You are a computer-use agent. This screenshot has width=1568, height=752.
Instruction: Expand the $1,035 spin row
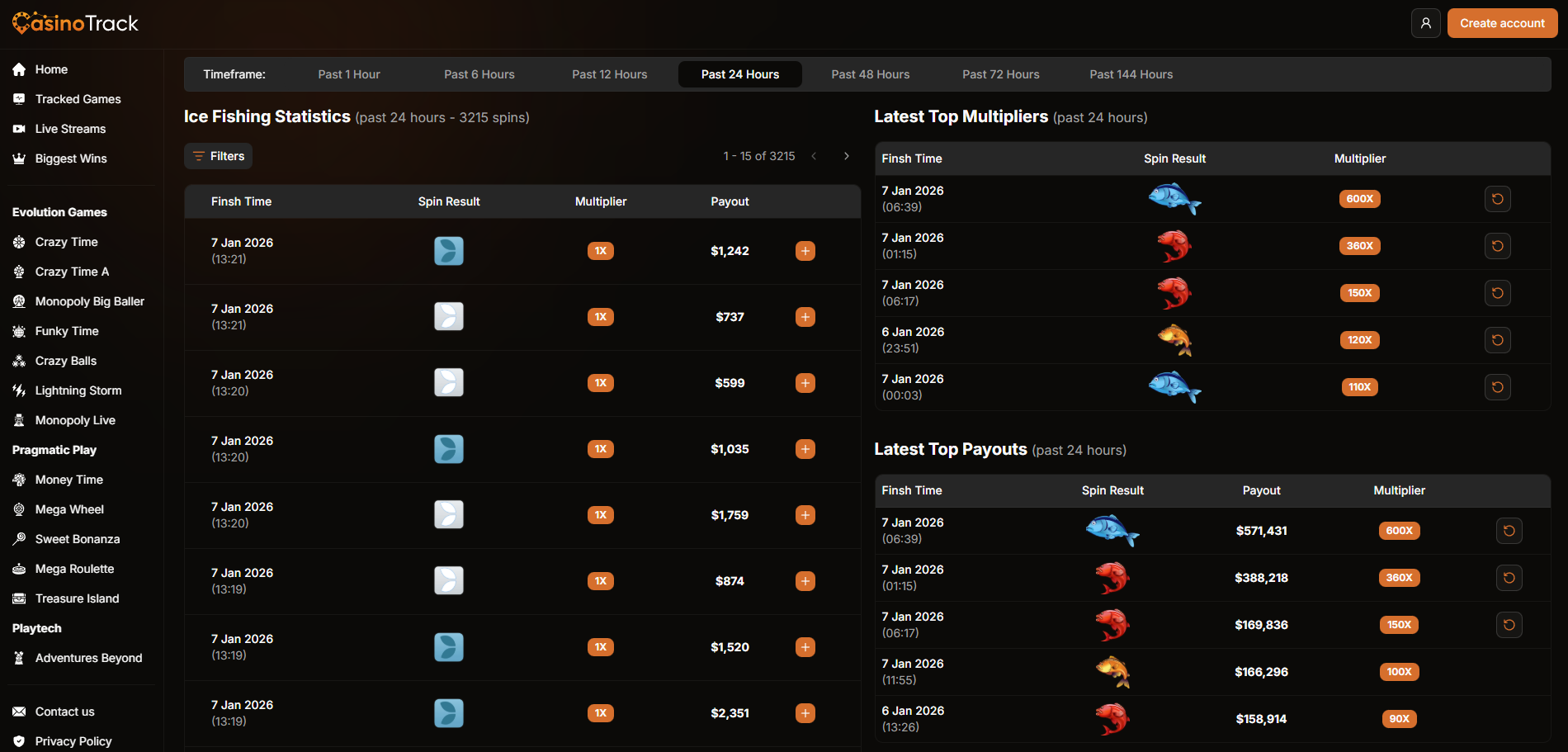tap(805, 449)
